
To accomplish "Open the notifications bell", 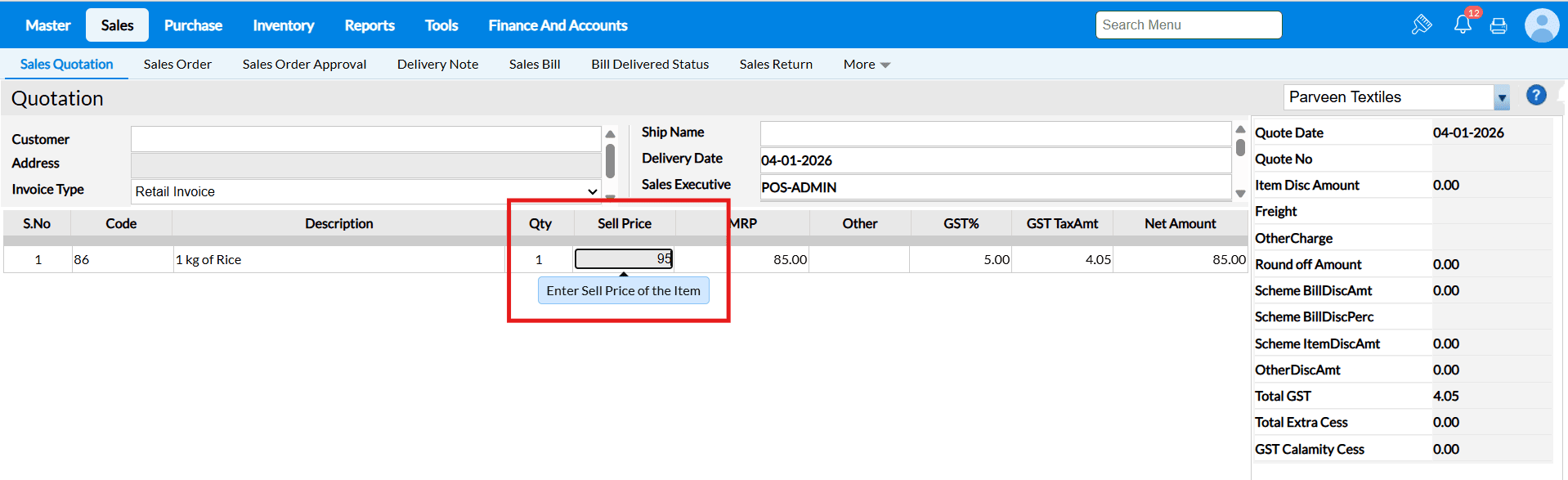I will tap(1463, 25).
